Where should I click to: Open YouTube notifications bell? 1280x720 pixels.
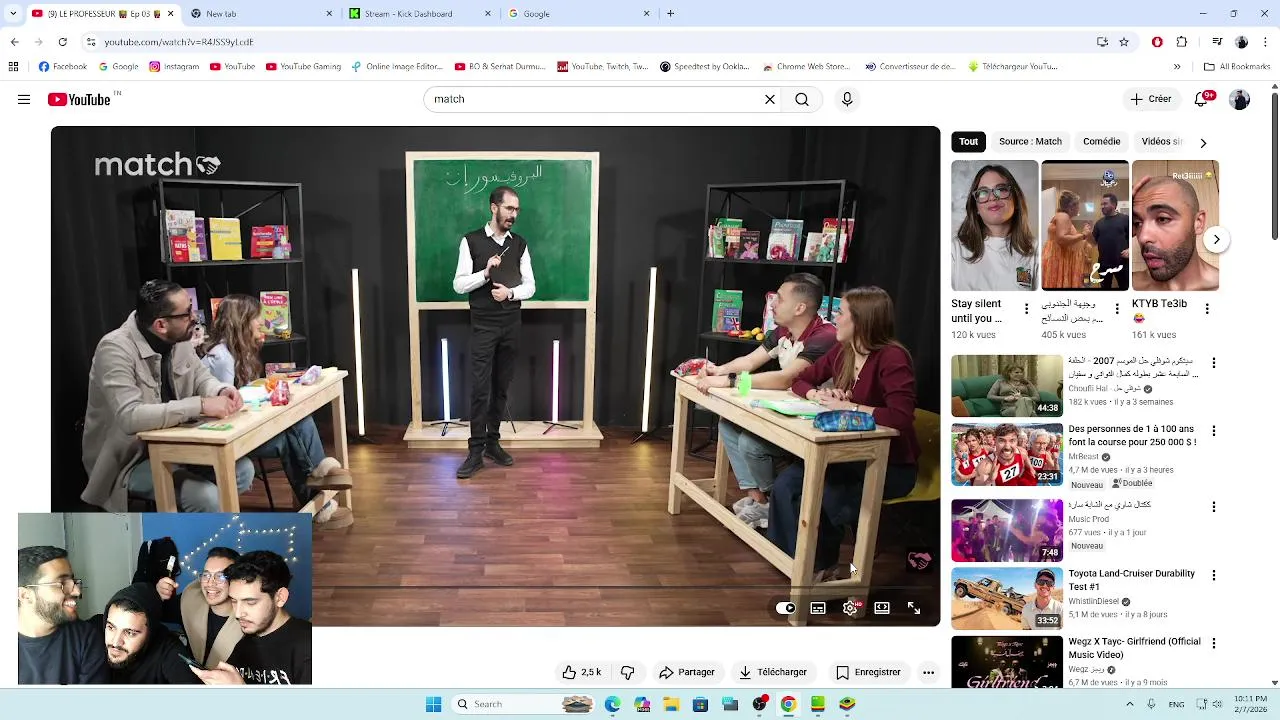1203,99
